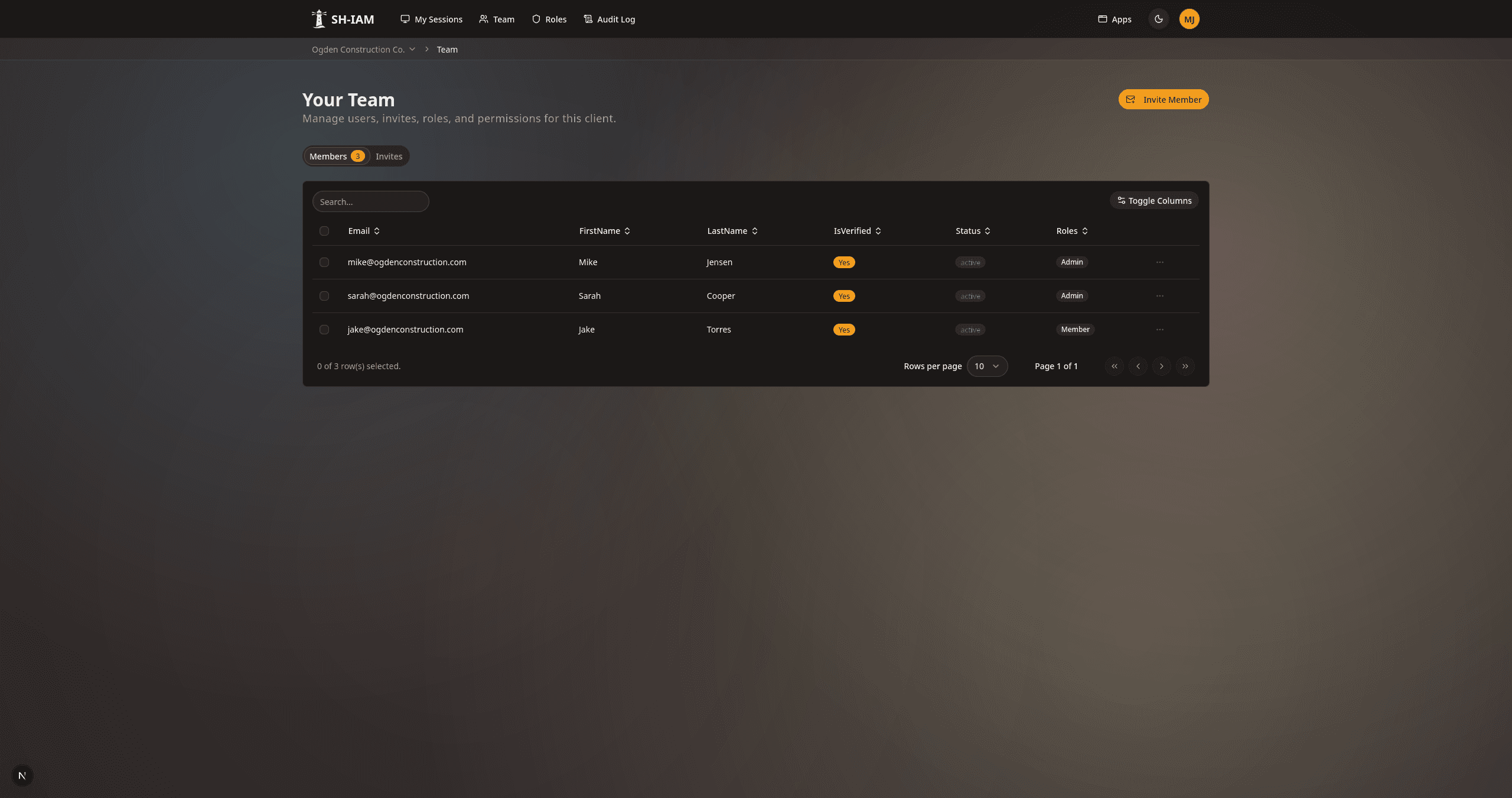Viewport: 1512px width, 798px height.
Task: Open My Sessions via the monitor icon
Action: click(405, 19)
